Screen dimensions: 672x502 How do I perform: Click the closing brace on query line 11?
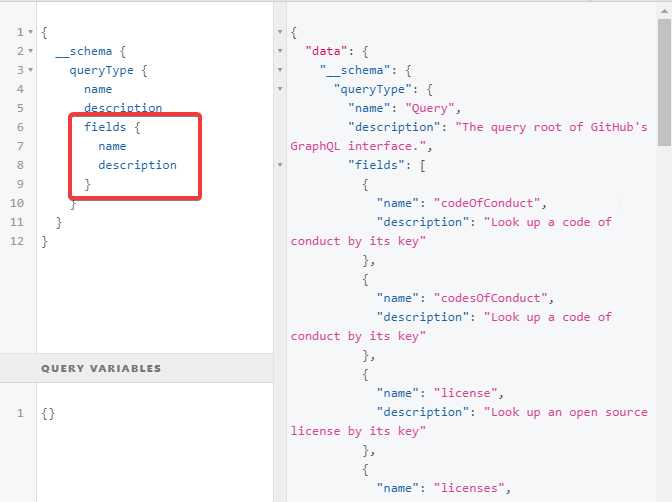[59, 222]
